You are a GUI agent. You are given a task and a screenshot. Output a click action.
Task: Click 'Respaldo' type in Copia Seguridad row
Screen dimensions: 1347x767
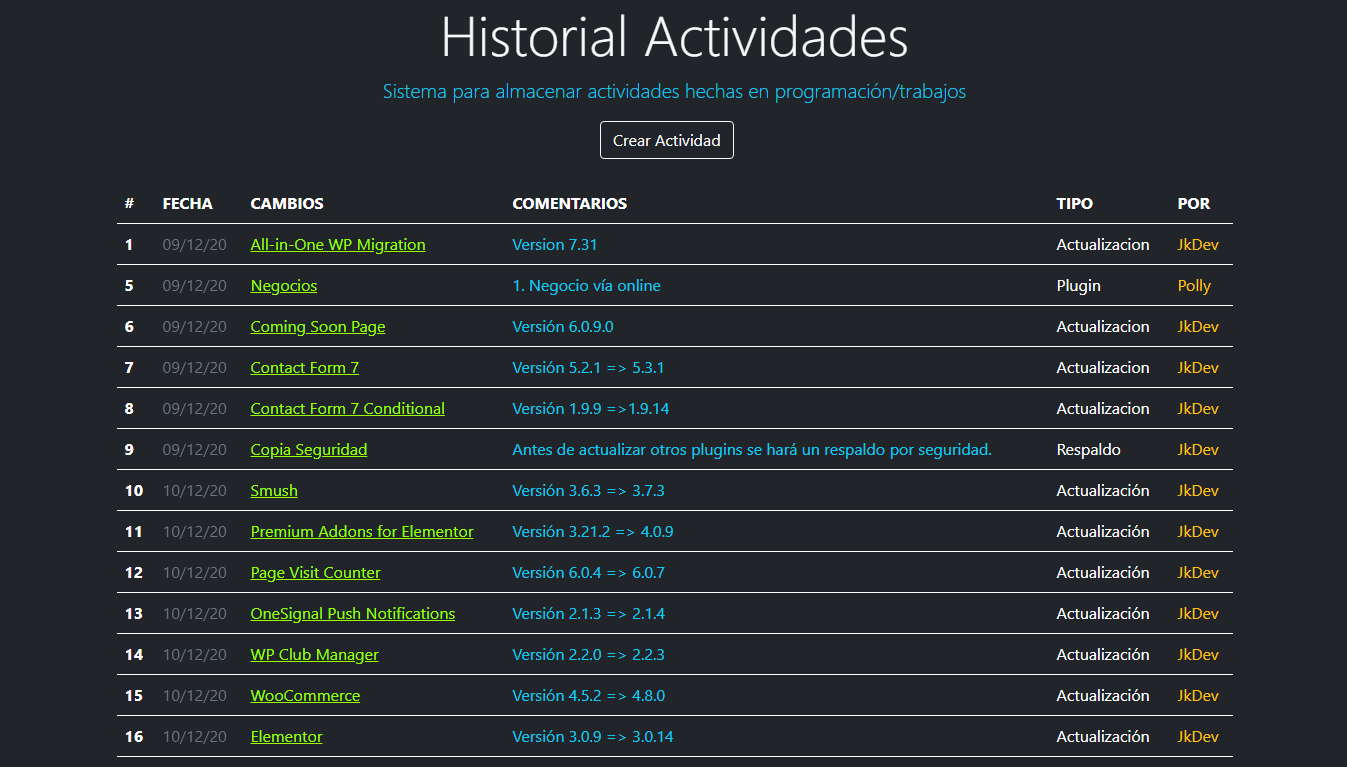(1089, 450)
